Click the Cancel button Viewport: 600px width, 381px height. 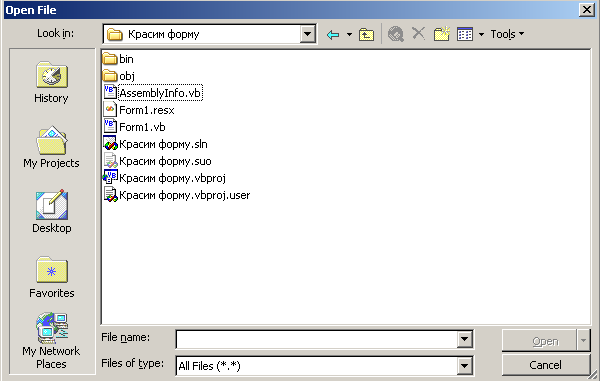(x=546, y=365)
